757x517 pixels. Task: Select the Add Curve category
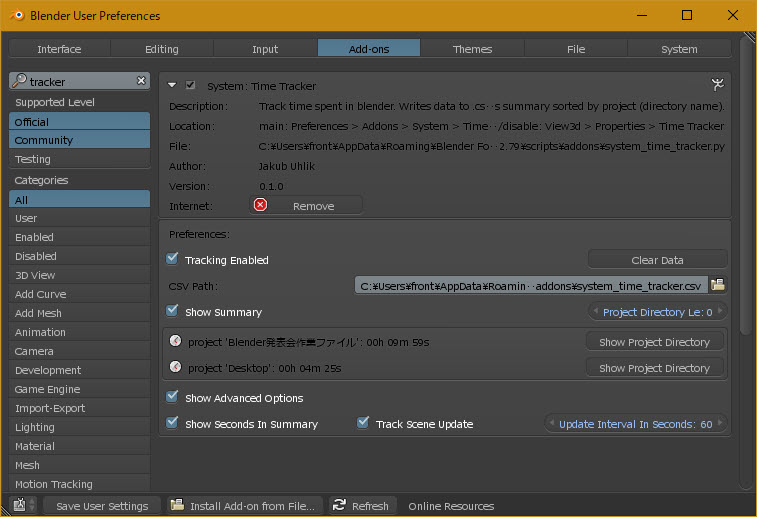pyautogui.click(x=80, y=294)
